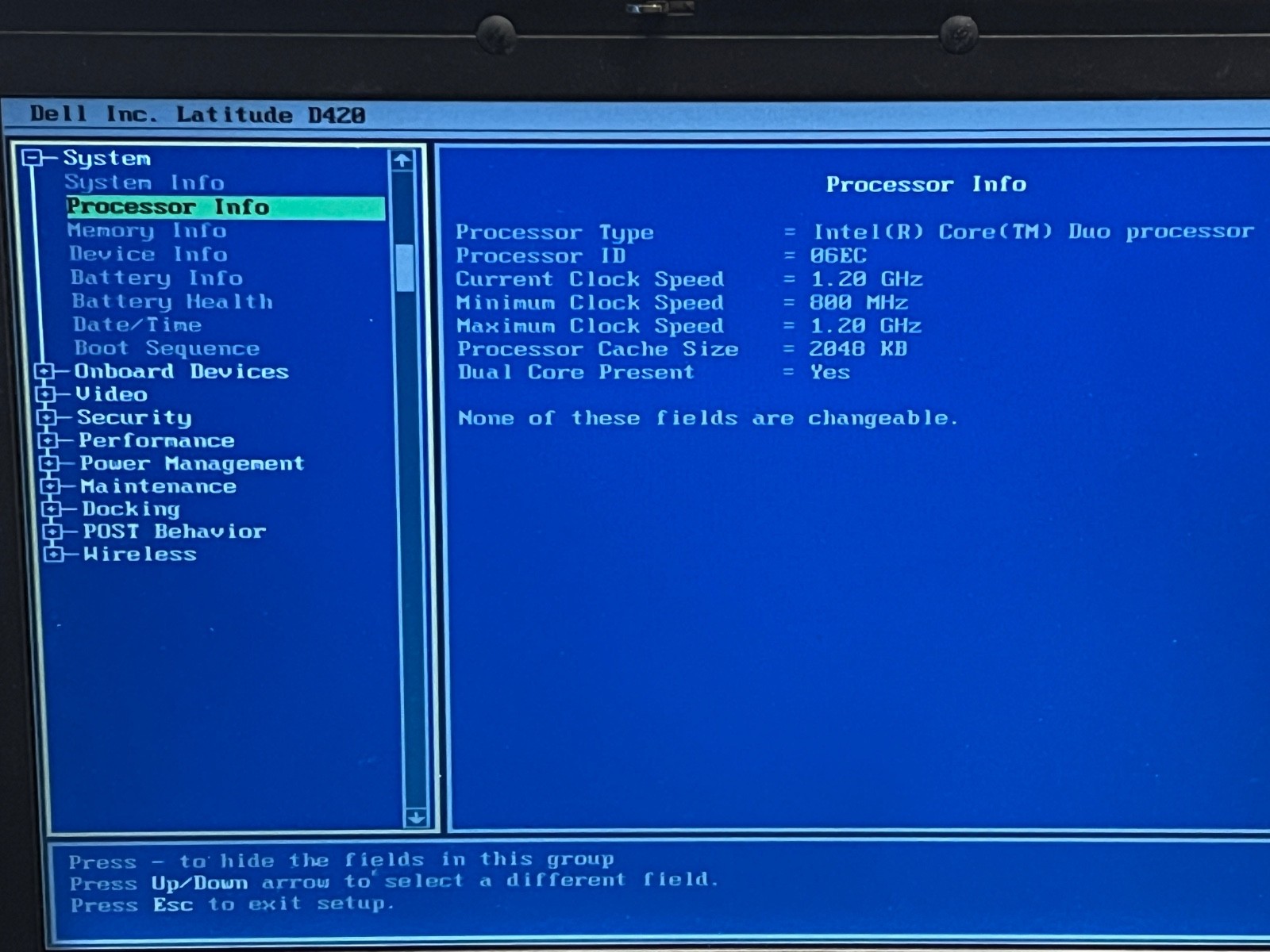
Task: Select System Info entry
Action: click(x=144, y=182)
